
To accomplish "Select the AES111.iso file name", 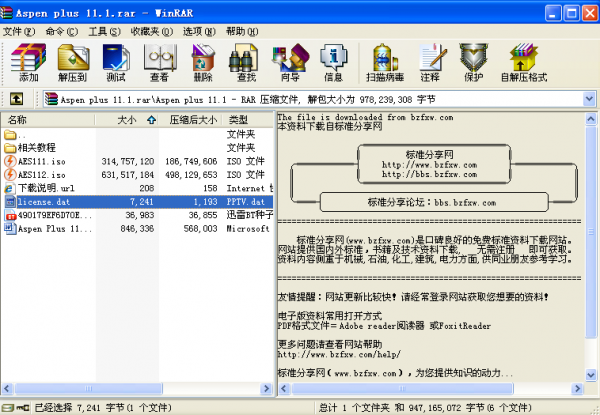I will click(42, 161).
